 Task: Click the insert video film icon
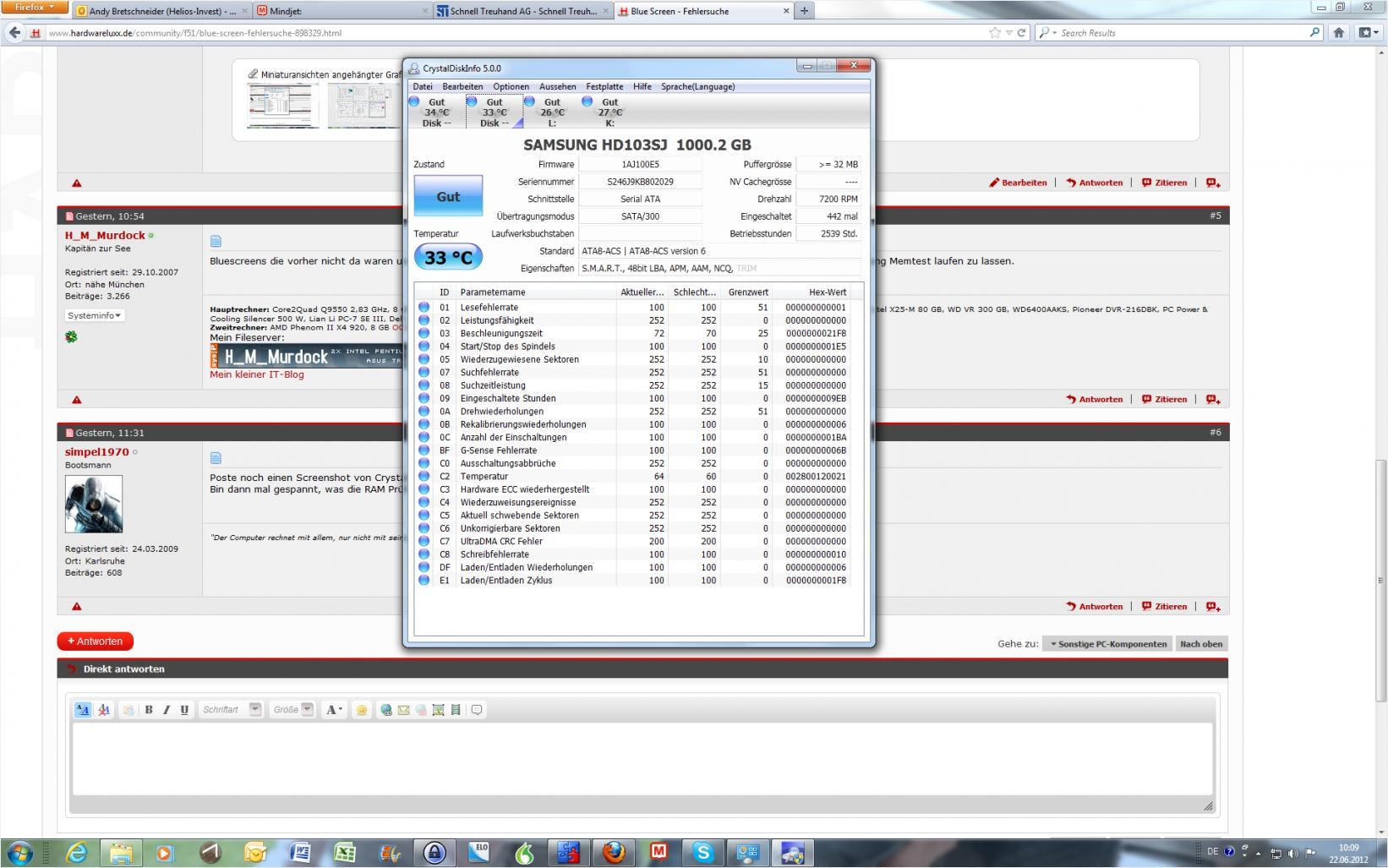coord(456,710)
